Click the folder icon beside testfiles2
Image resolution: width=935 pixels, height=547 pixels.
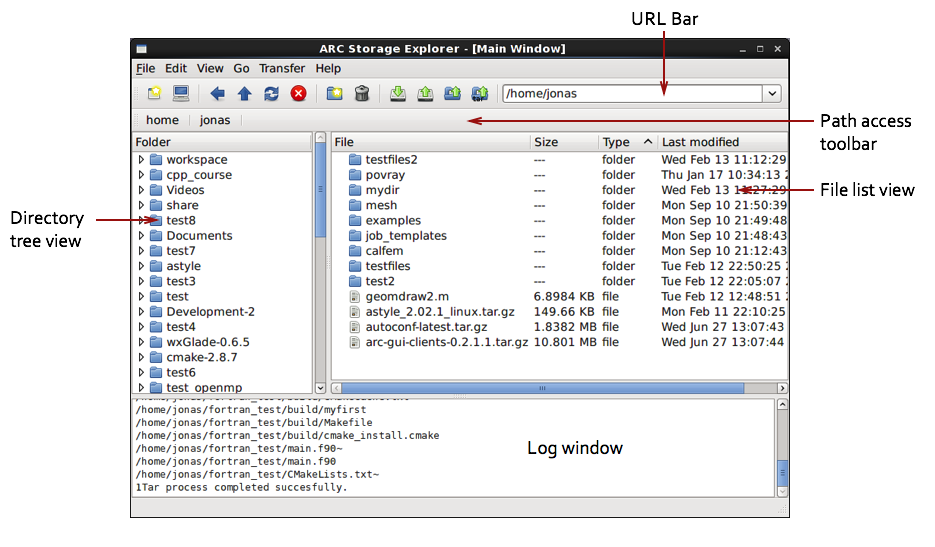355,159
